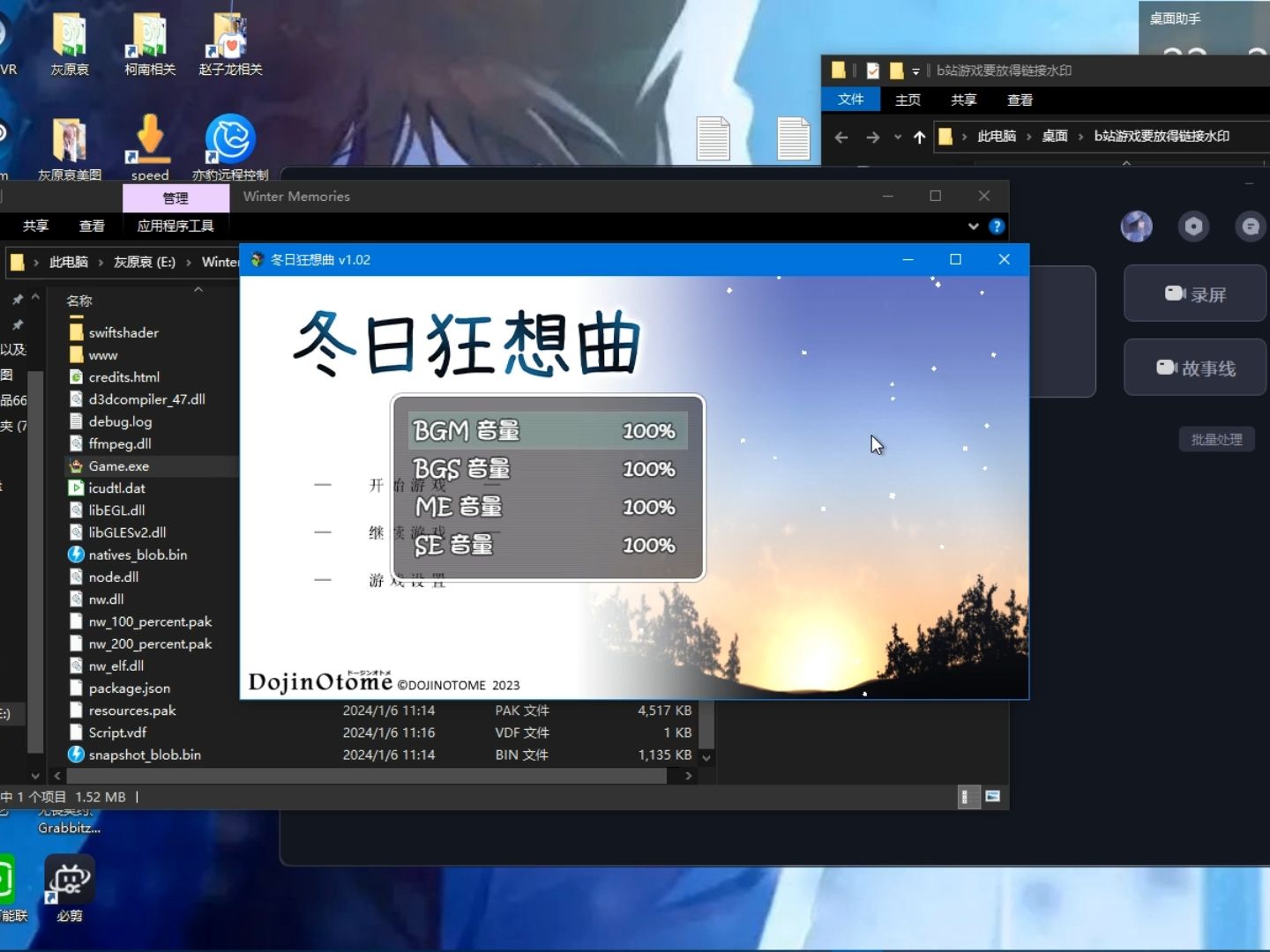This screenshot has width=1270, height=952.
Task: Switch to details view icon in status bar
Action: point(967,797)
